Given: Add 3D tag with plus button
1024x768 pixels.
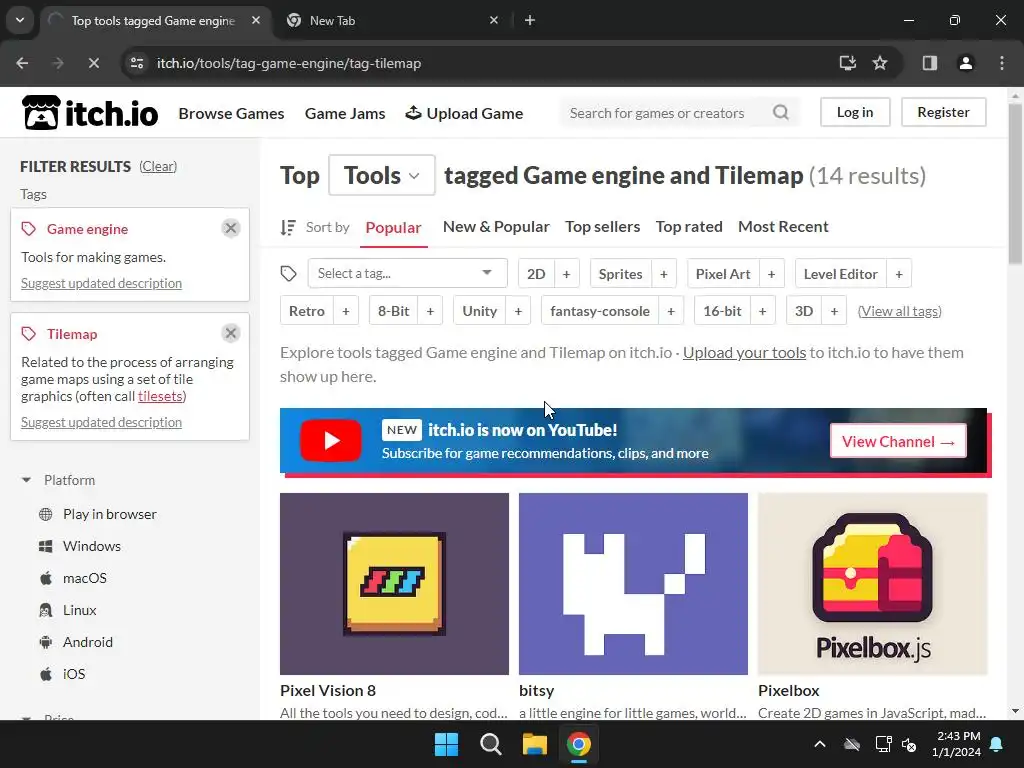Looking at the screenshot, I should [834, 311].
